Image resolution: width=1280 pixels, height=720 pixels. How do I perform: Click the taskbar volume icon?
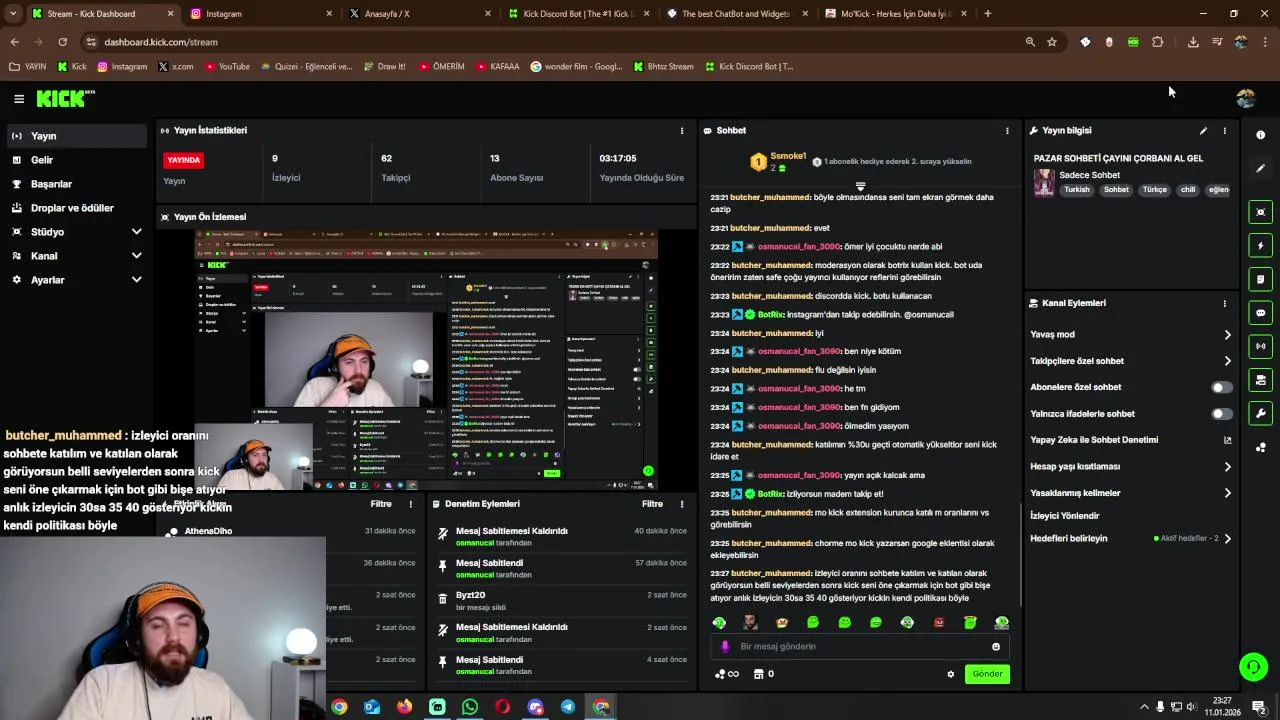[x=1193, y=707]
